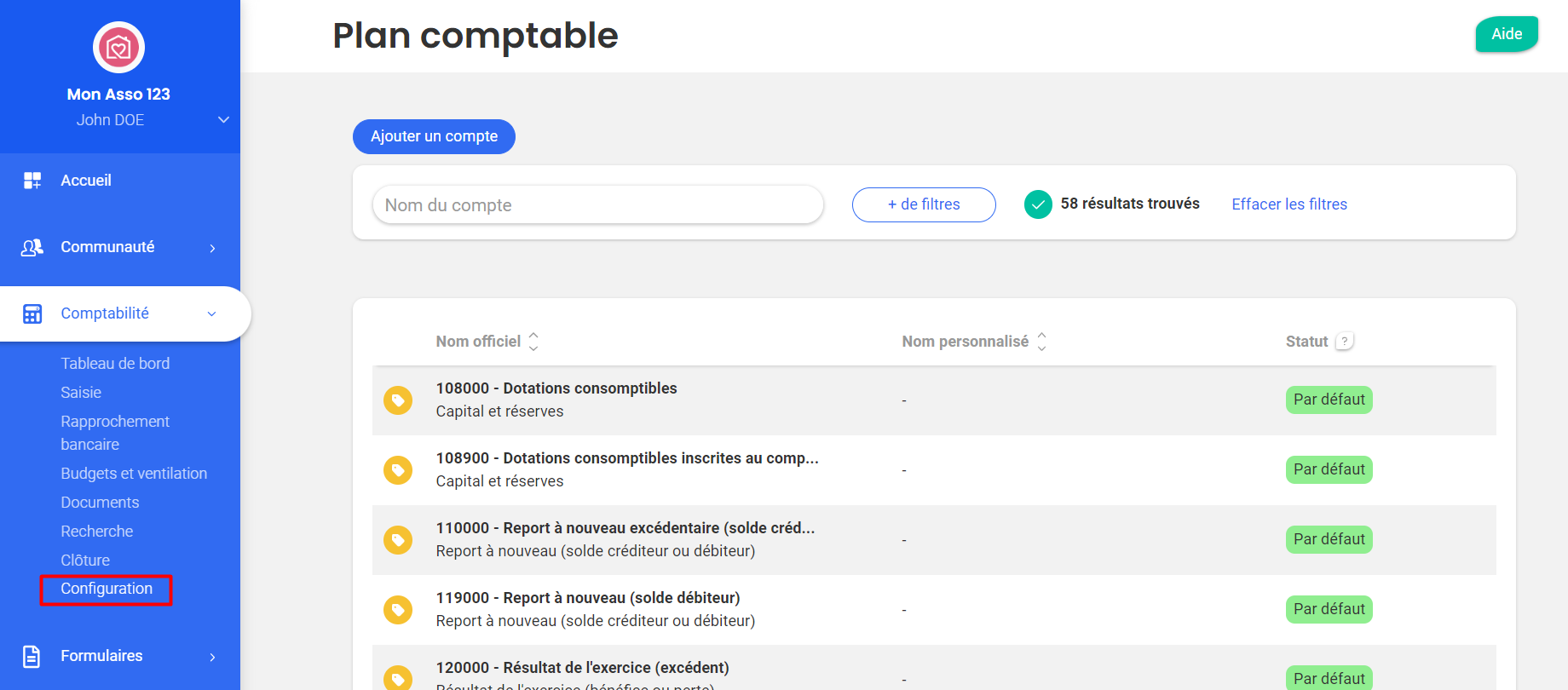Screen dimensions: 1568x690
Task: Click the Statut help question-mark icon
Action: pos(1345,341)
